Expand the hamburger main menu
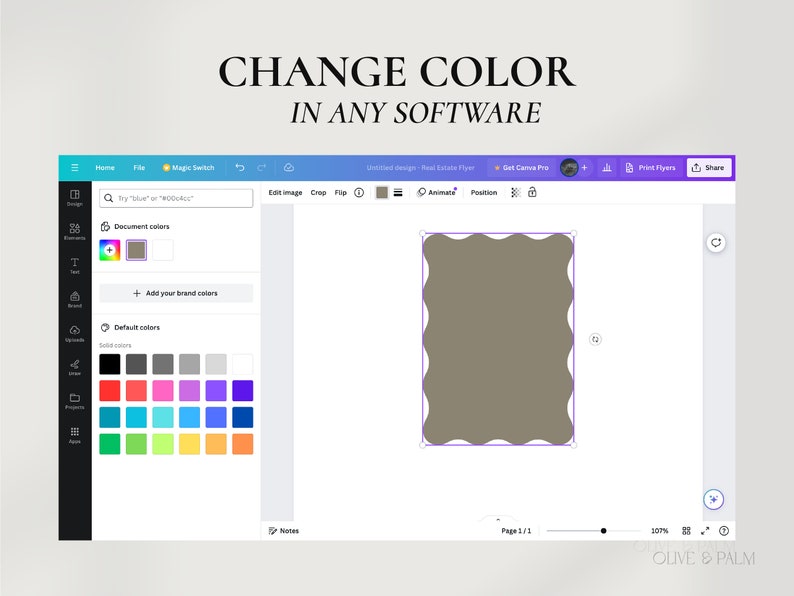The height and width of the screenshot is (596, 794). 74,168
